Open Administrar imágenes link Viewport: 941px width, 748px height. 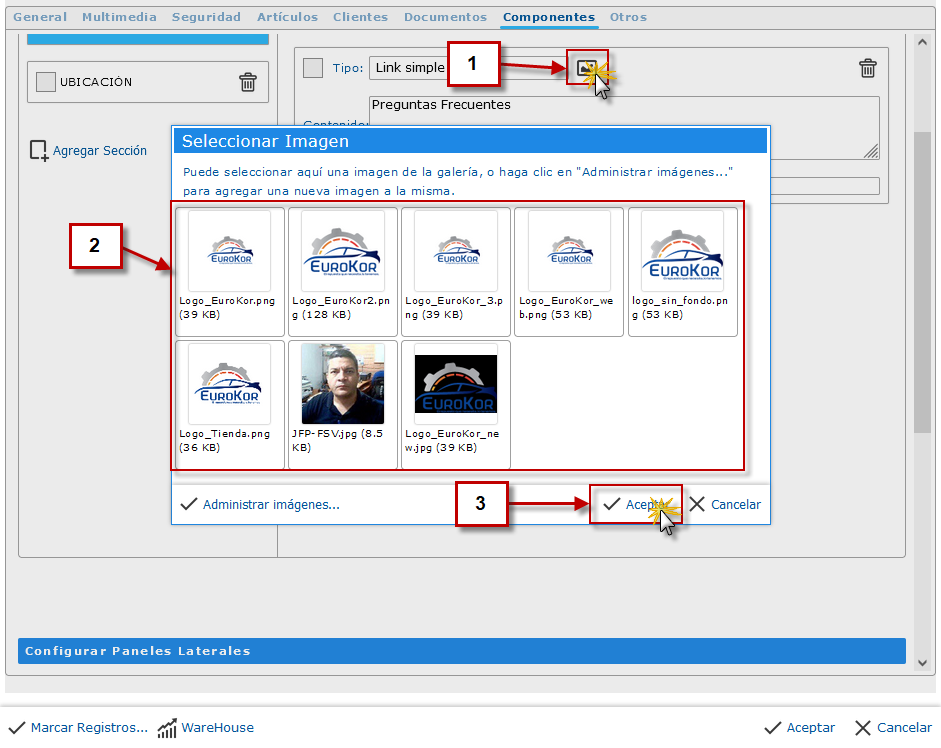tap(270, 505)
